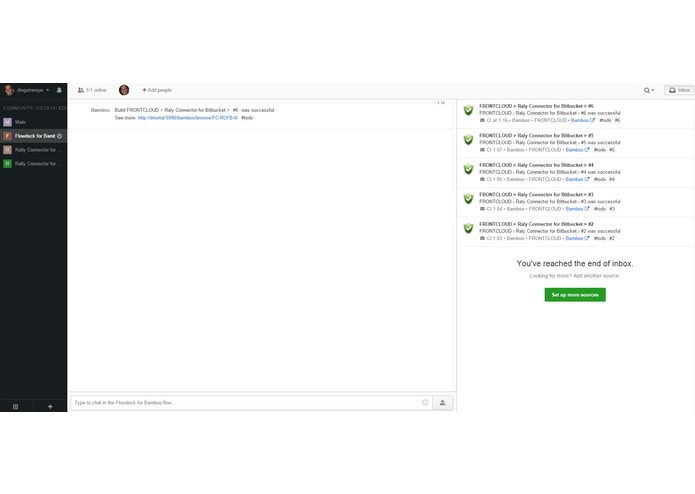Click the file upload button beside chat input
The height and width of the screenshot is (494, 695).
click(443, 403)
